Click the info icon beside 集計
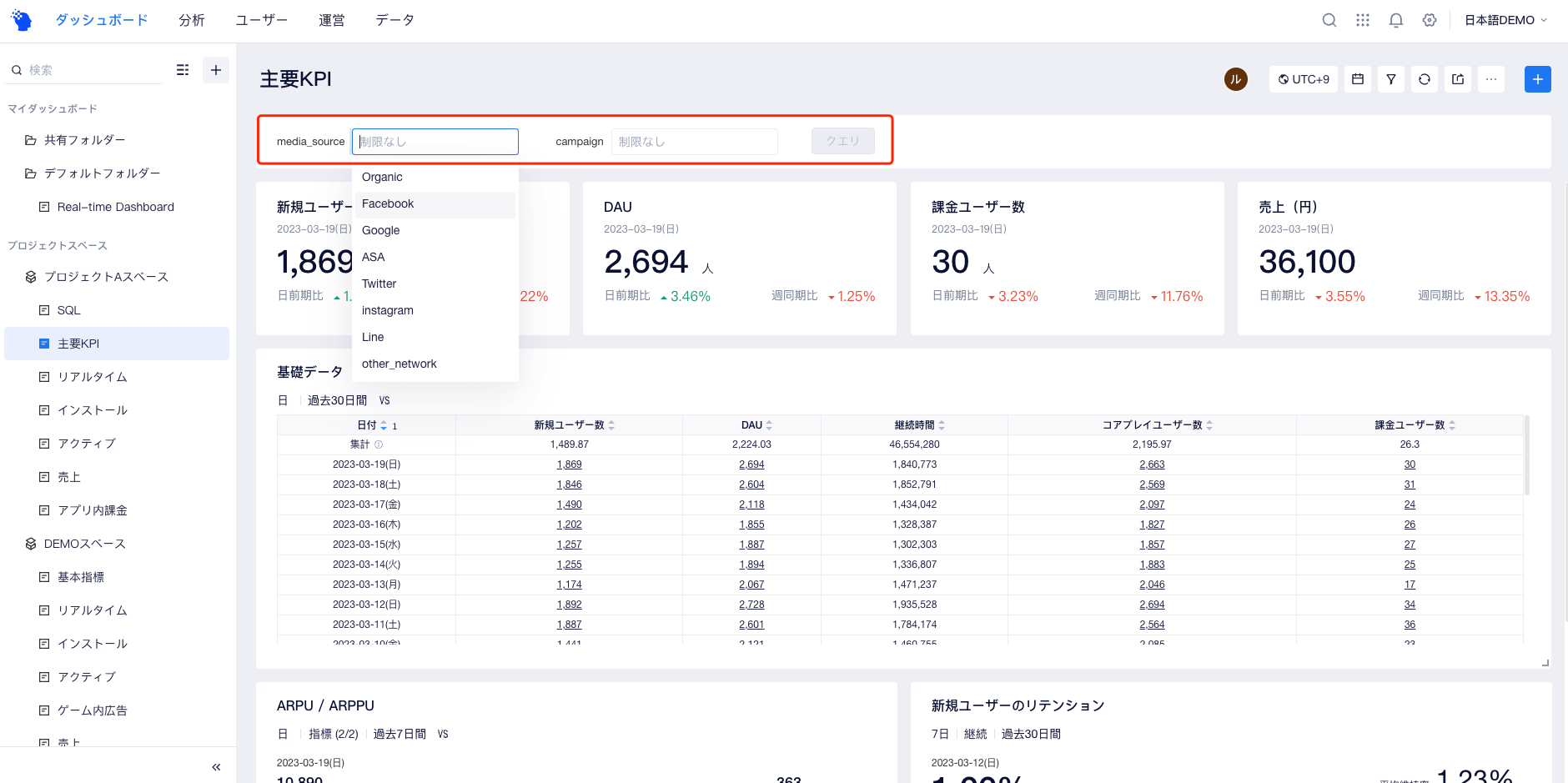Image resolution: width=1568 pixels, height=783 pixels. tap(379, 444)
